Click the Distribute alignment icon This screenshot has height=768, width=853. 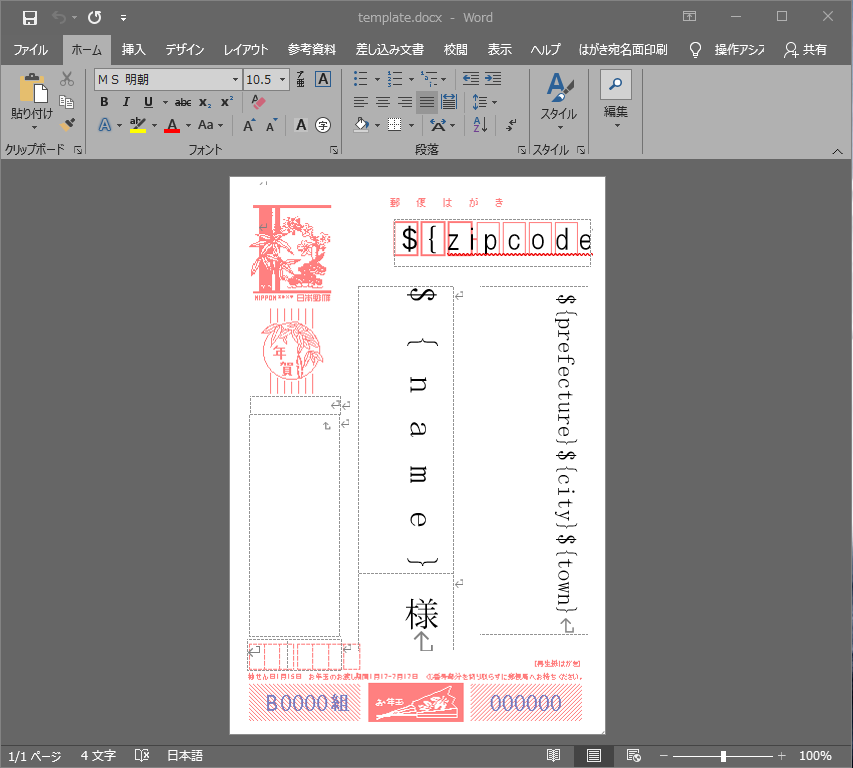tap(449, 102)
